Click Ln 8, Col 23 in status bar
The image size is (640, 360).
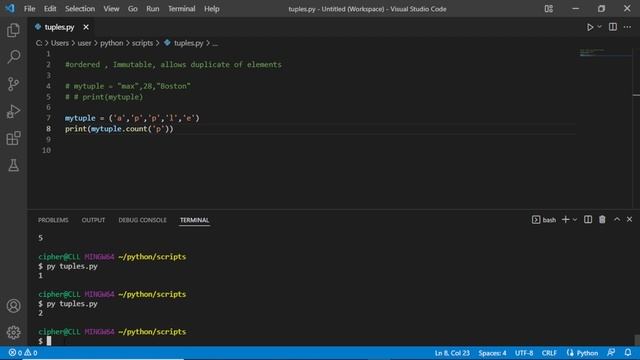452,353
